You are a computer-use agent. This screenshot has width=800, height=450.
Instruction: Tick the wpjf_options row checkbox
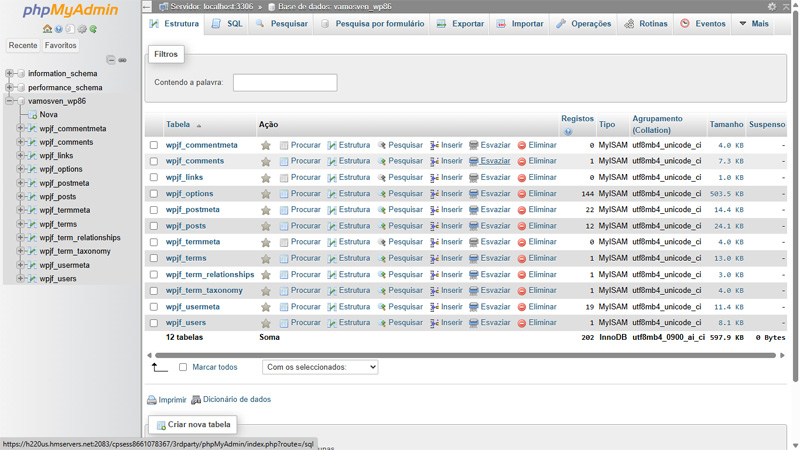coord(154,194)
